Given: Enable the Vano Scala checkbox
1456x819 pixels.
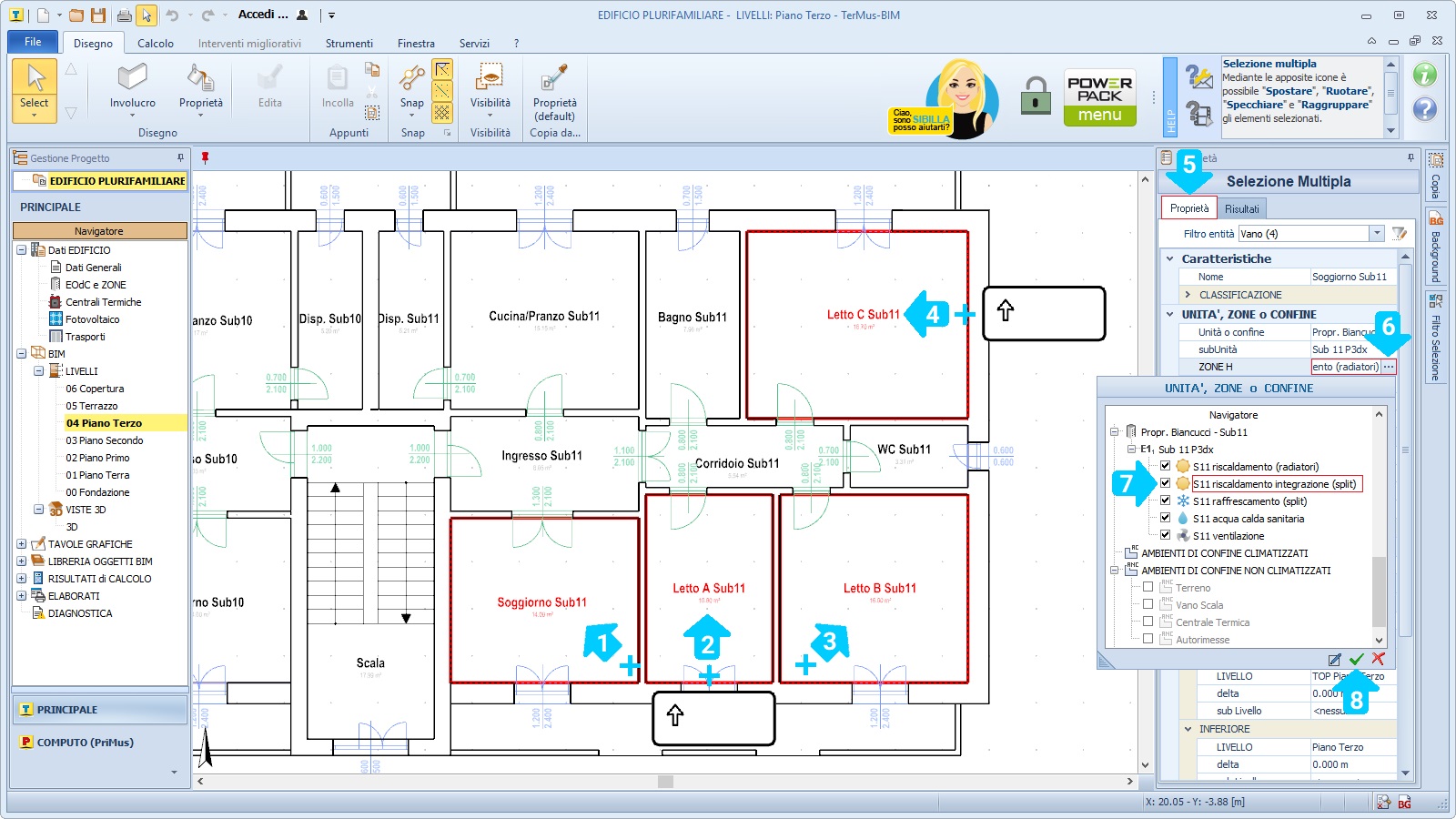Looking at the screenshot, I should coord(1148,604).
